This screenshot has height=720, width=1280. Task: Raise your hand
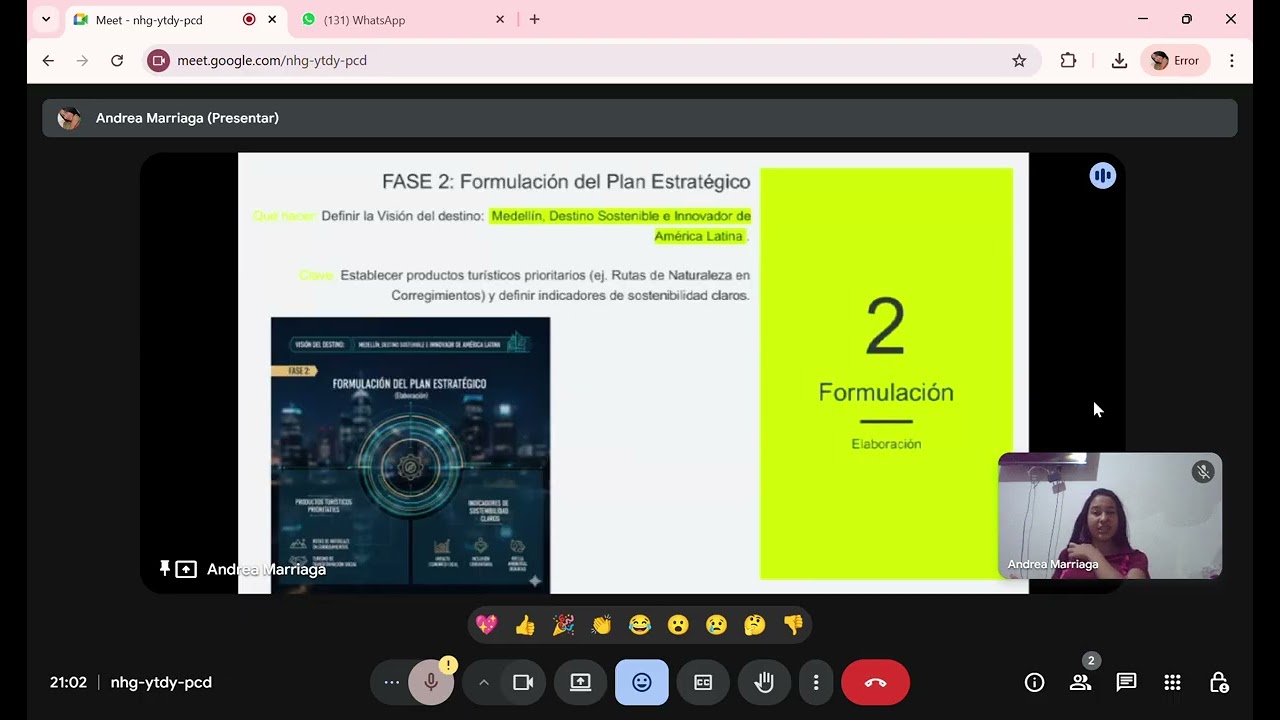coord(765,682)
